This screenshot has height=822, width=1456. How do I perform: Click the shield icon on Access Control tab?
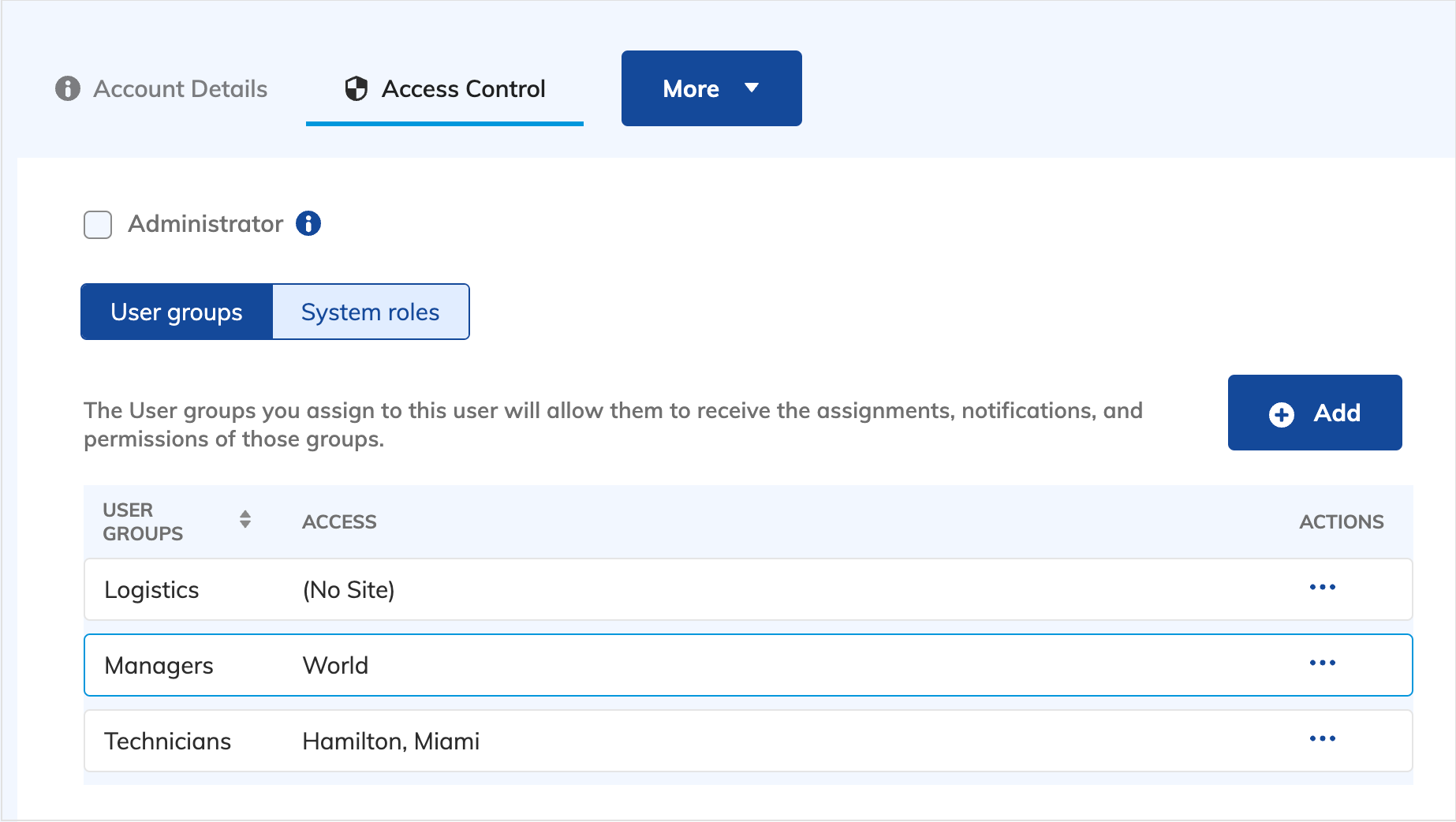click(x=357, y=88)
